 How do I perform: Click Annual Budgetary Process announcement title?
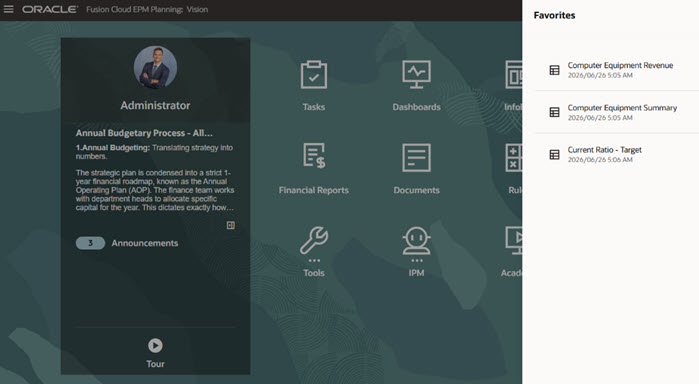tap(144, 133)
